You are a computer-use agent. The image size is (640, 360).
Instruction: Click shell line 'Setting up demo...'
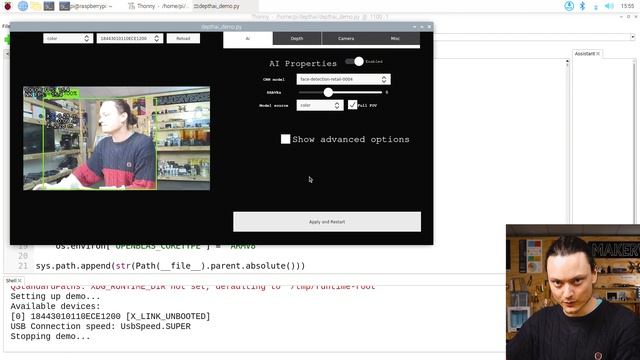56,296
